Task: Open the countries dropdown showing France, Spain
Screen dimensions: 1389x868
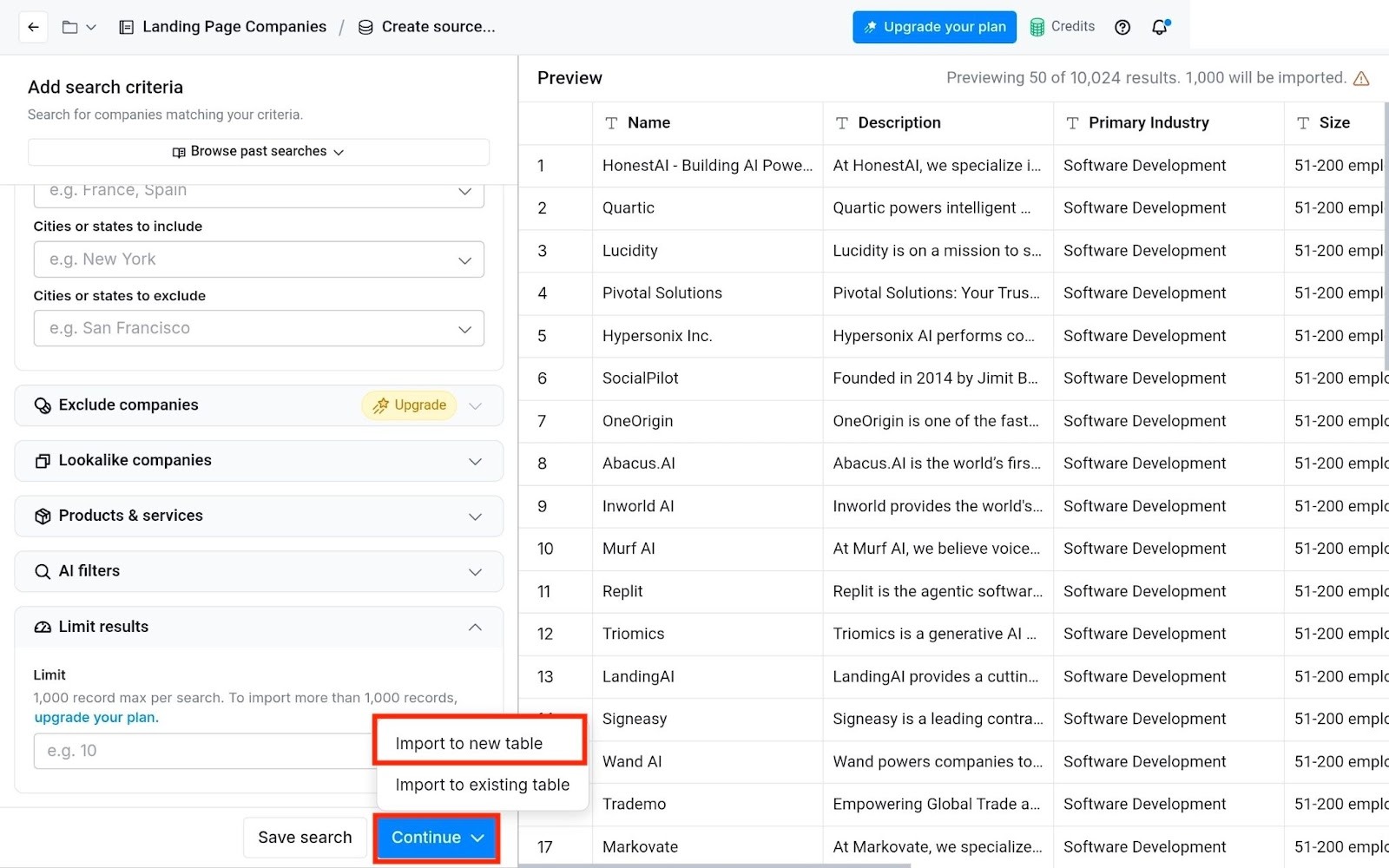Action: pos(259,193)
